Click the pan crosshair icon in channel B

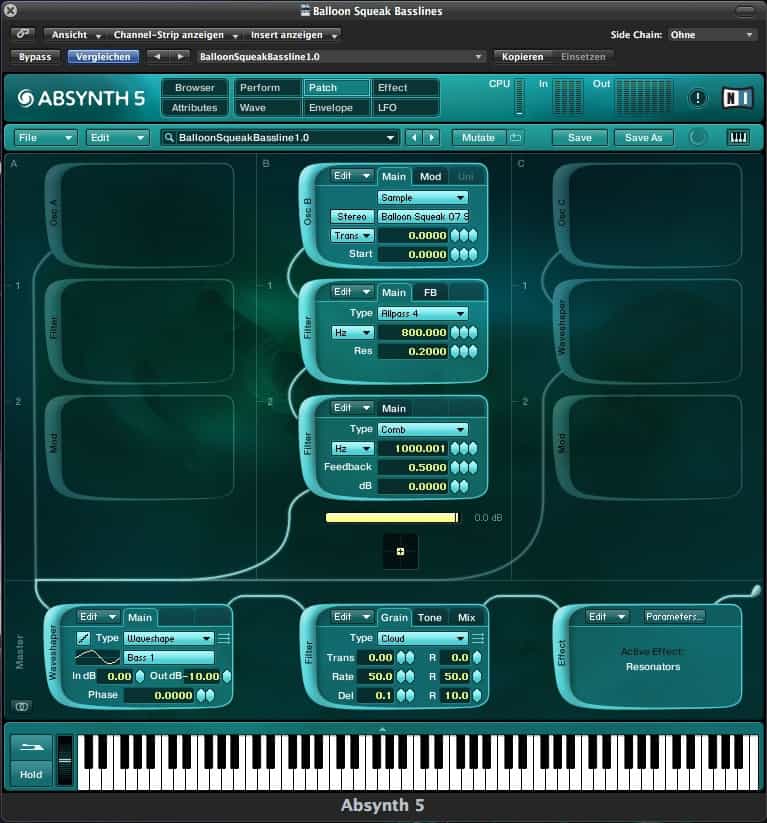[400, 551]
